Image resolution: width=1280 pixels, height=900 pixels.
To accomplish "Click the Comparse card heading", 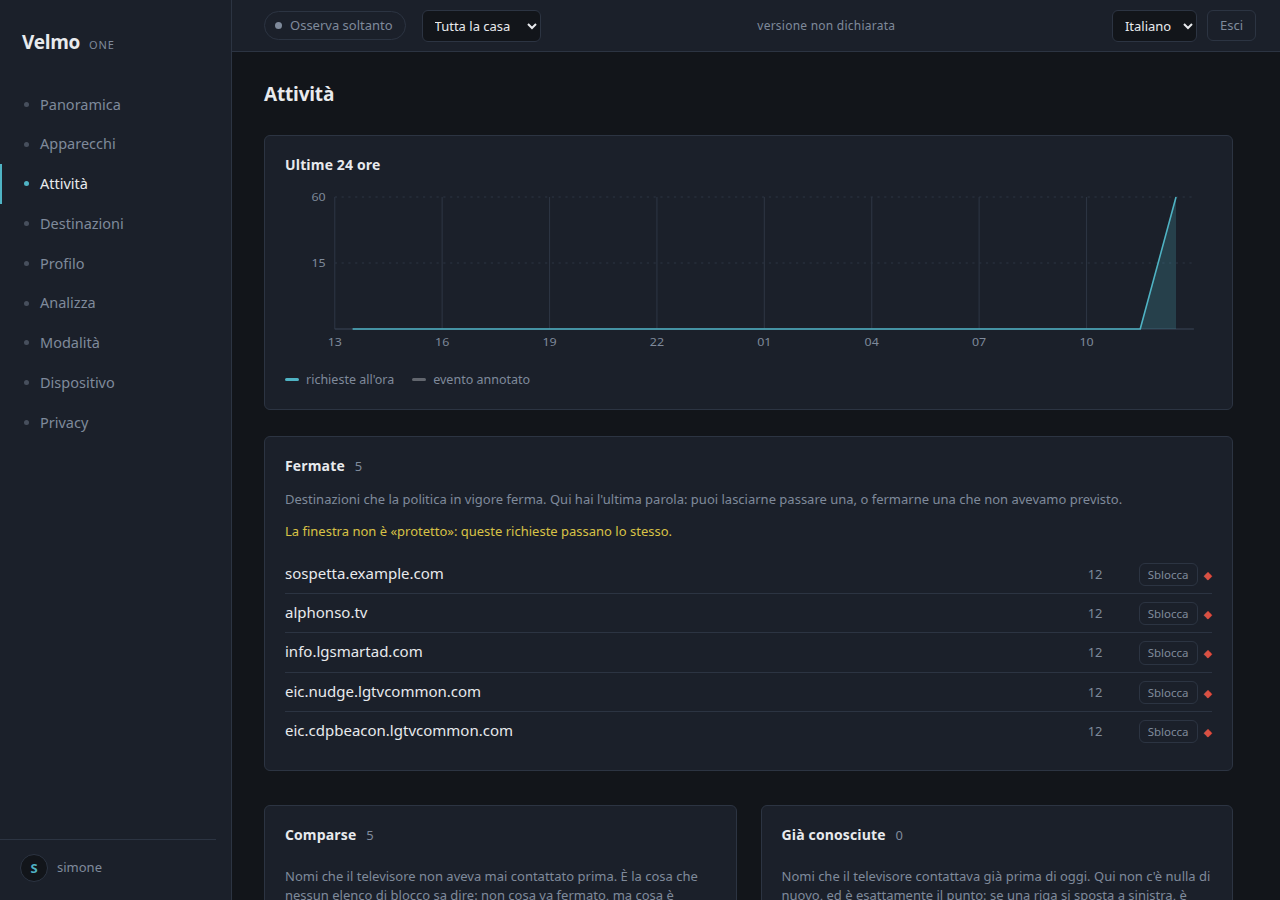I will coord(320,835).
